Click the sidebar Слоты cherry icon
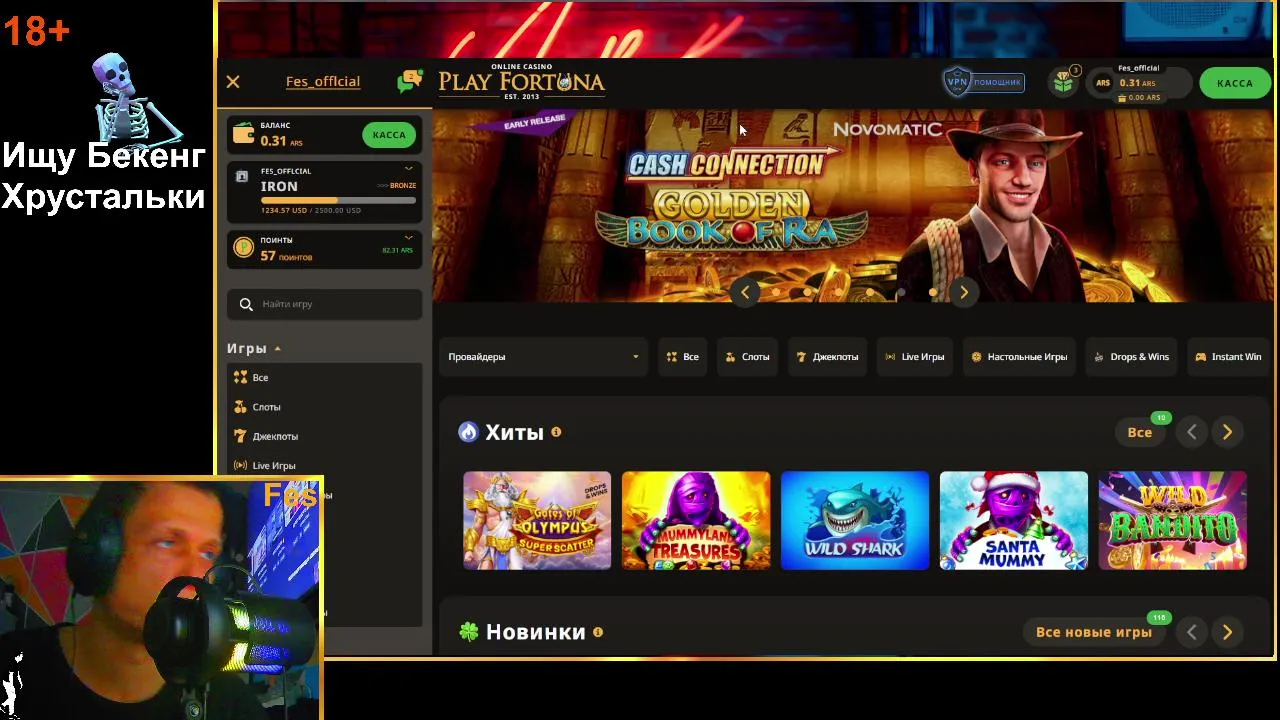 240,407
